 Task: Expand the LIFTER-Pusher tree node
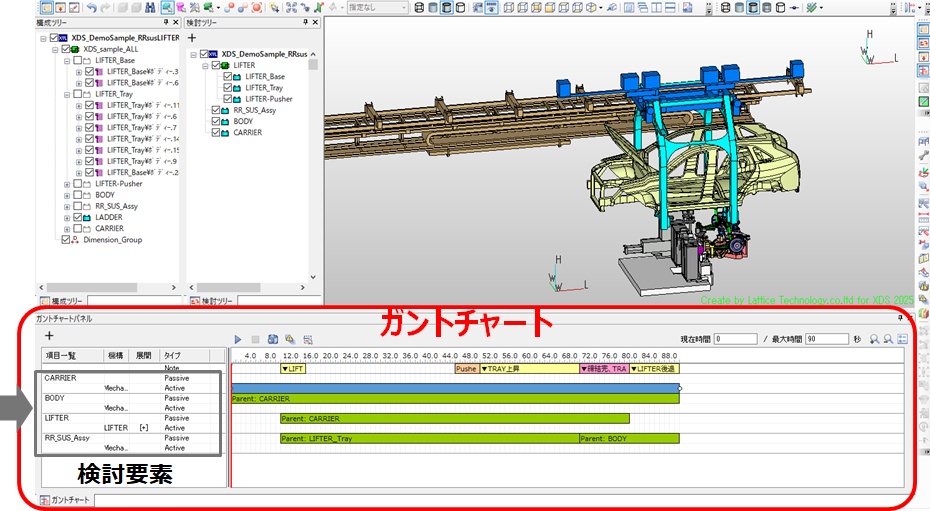67,184
